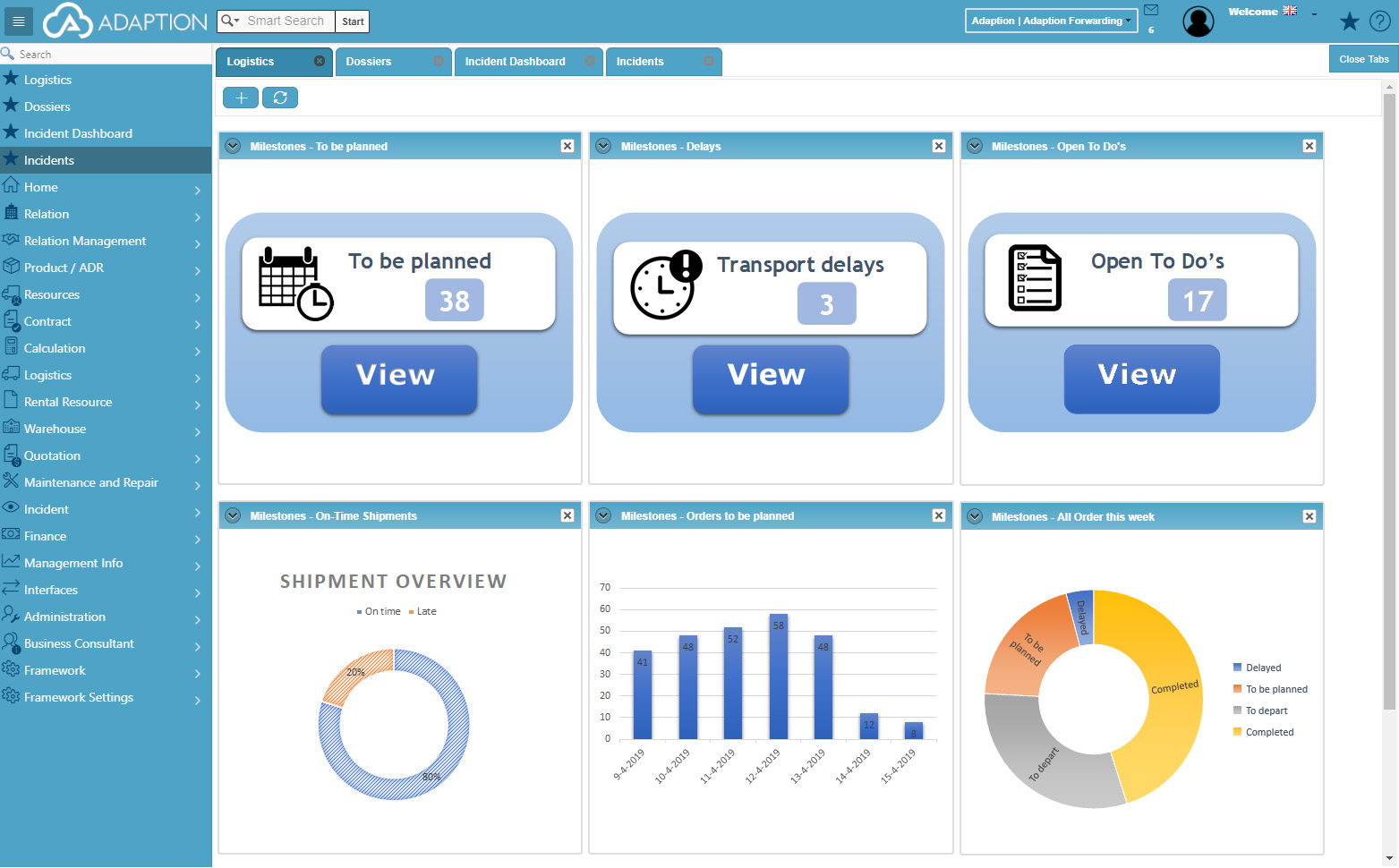Switch to the Incident Dashboard tab

pyautogui.click(x=515, y=62)
